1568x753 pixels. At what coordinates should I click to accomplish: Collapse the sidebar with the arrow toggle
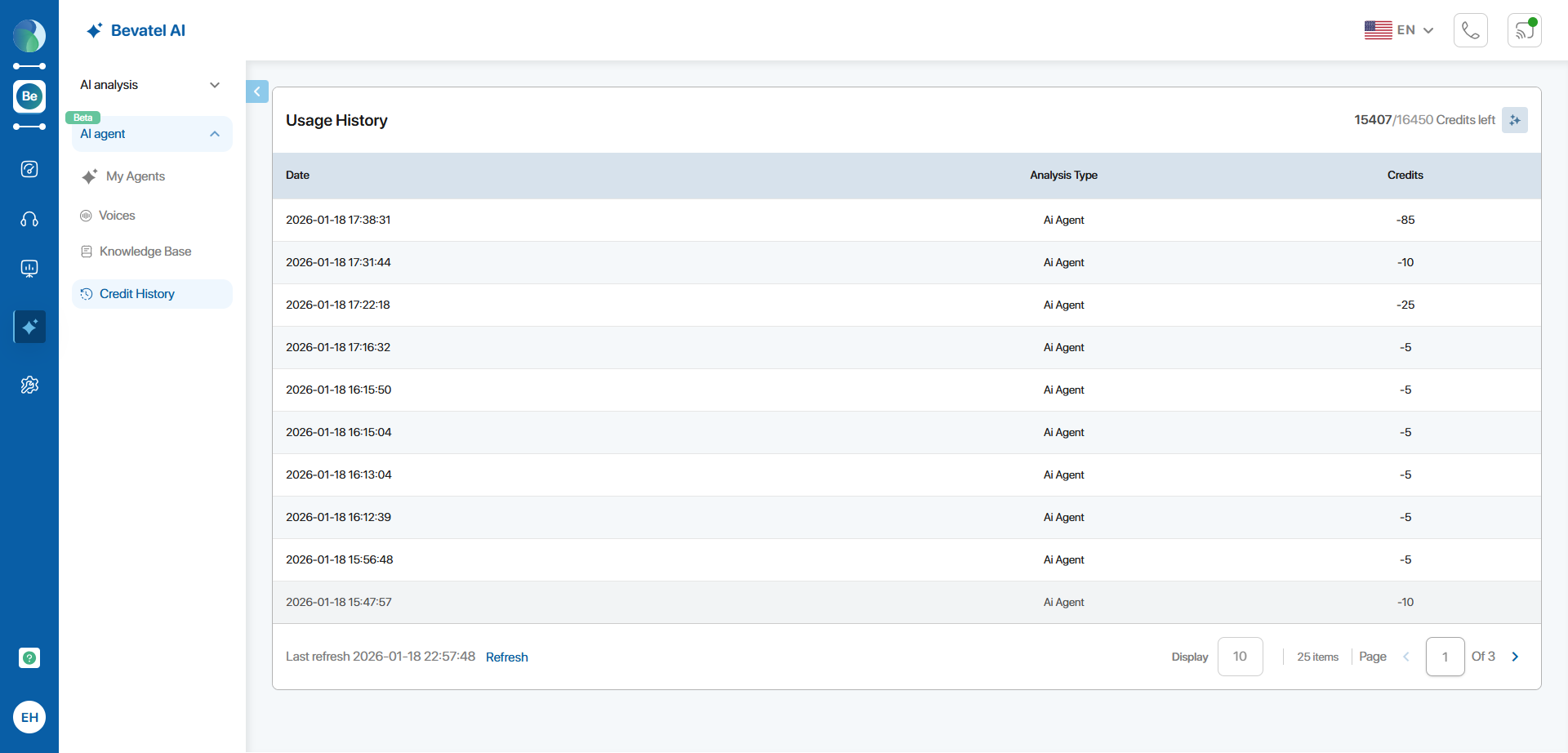[x=256, y=91]
